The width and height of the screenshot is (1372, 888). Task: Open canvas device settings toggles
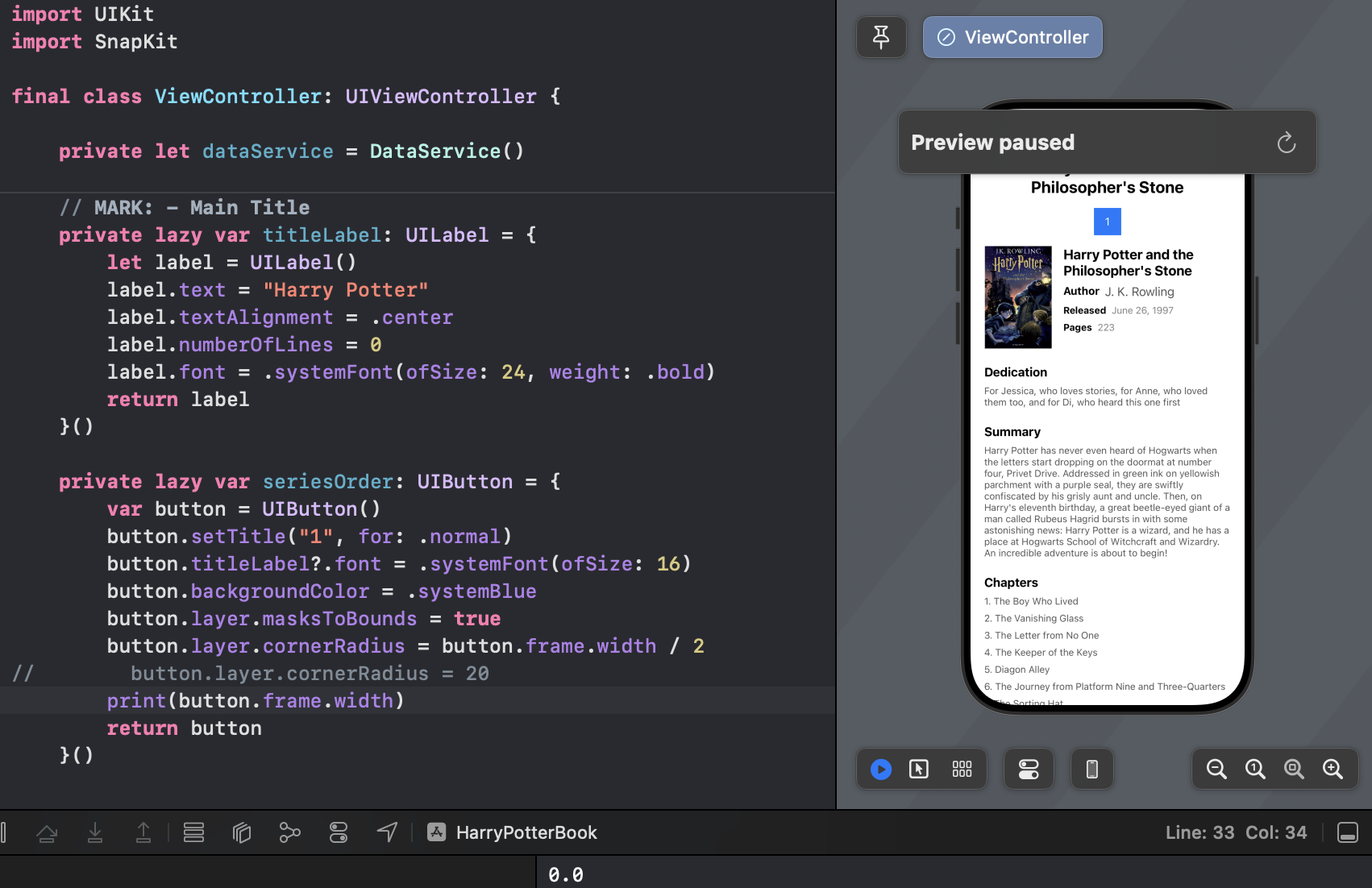tap(1029, 770)
